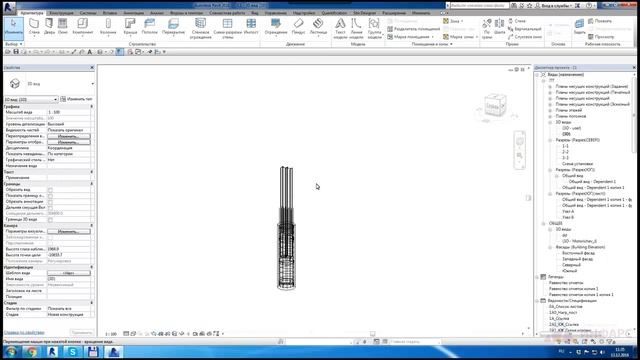
Task: Open the Windows Start button
Action: coord(11,351)
